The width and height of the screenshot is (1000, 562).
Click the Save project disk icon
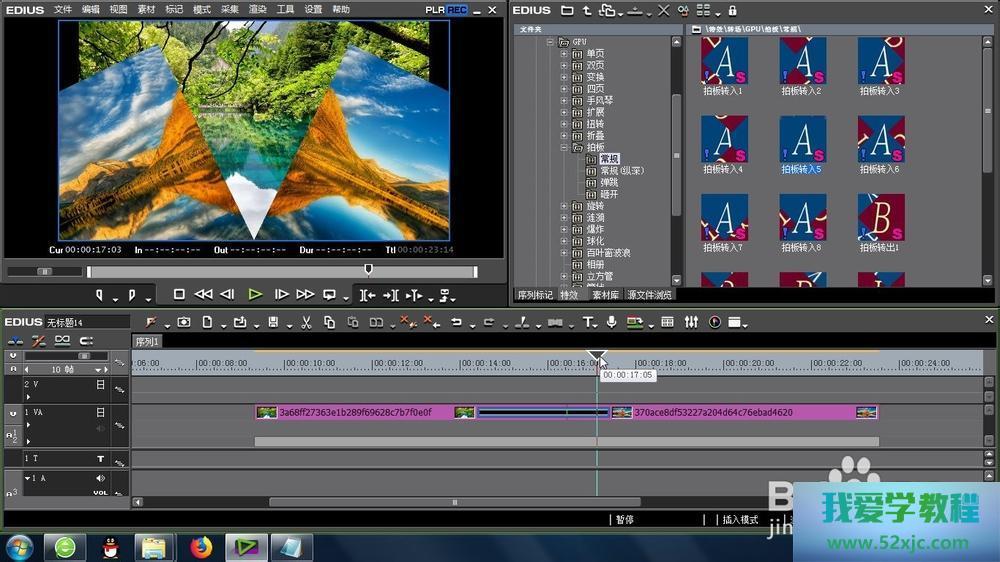point(272,322)
